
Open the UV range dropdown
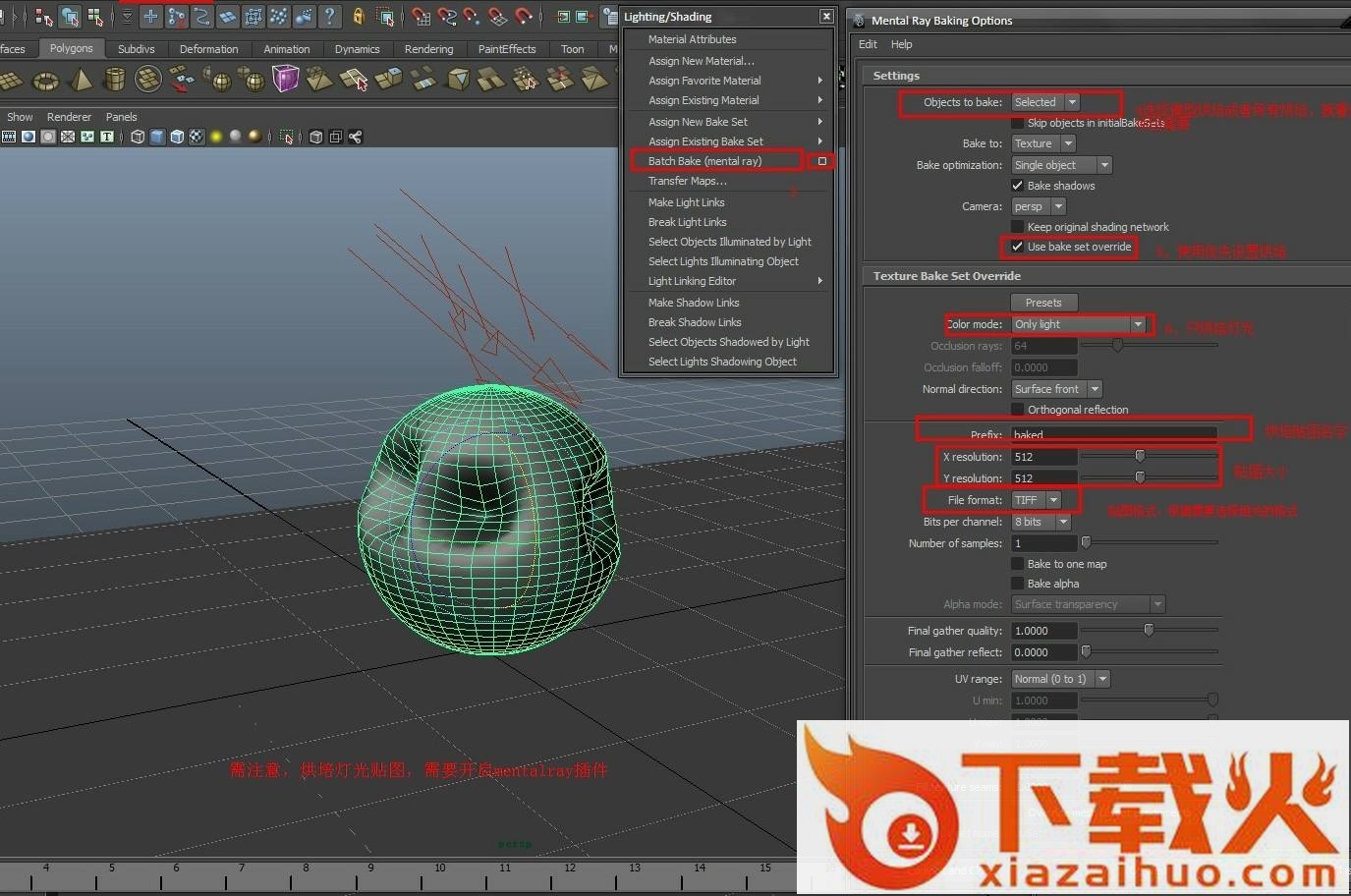[x=1061, y=679]
